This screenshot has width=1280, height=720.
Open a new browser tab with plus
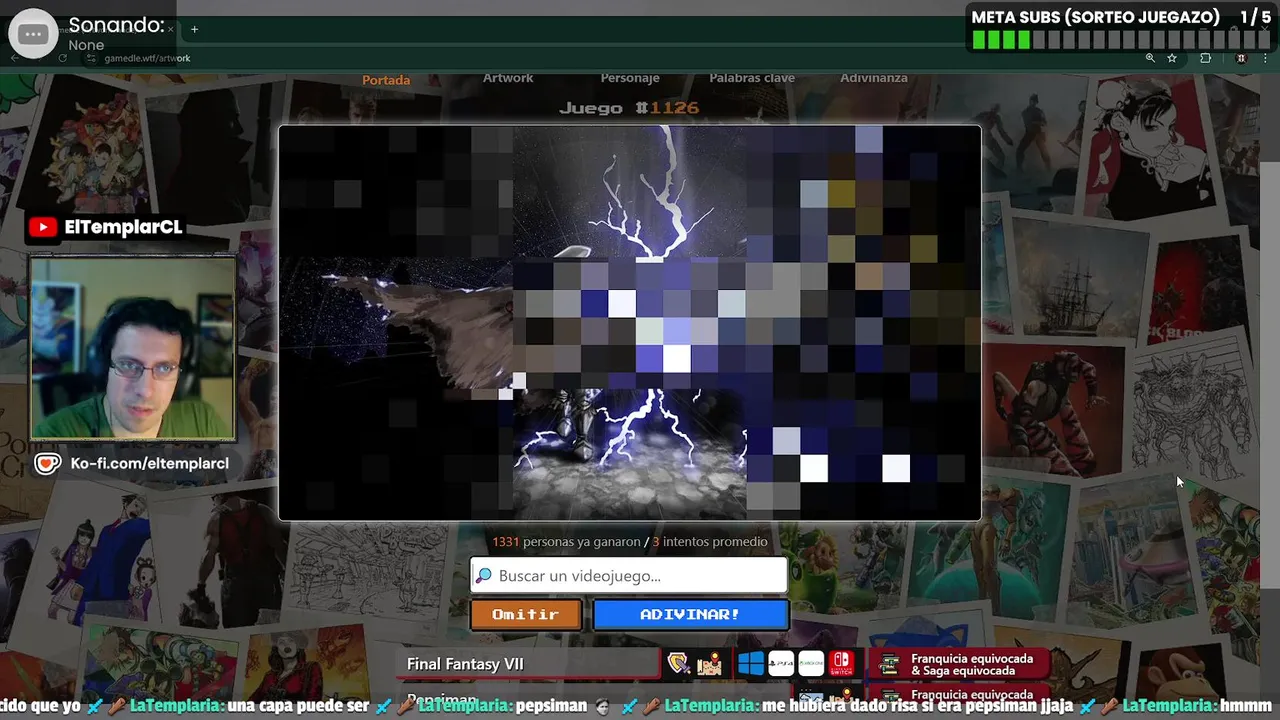(x=194, y=29)
